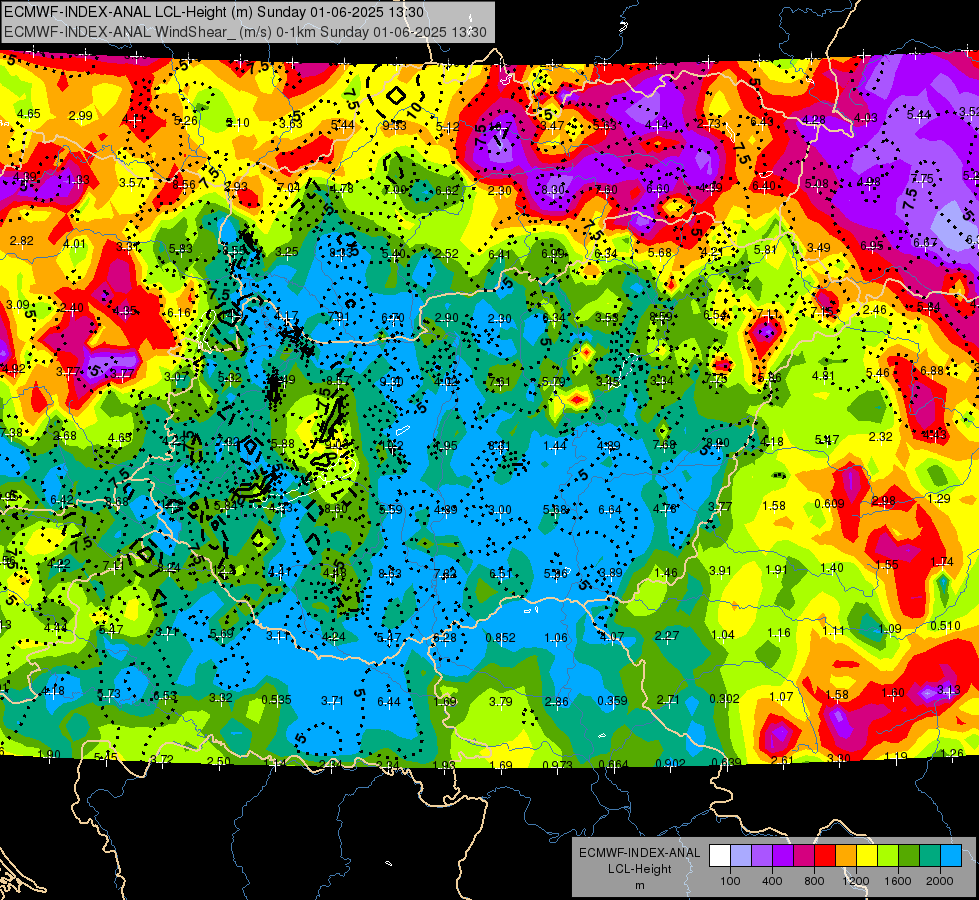Click the legend 'LCL-Height' label

pos(639,869)
